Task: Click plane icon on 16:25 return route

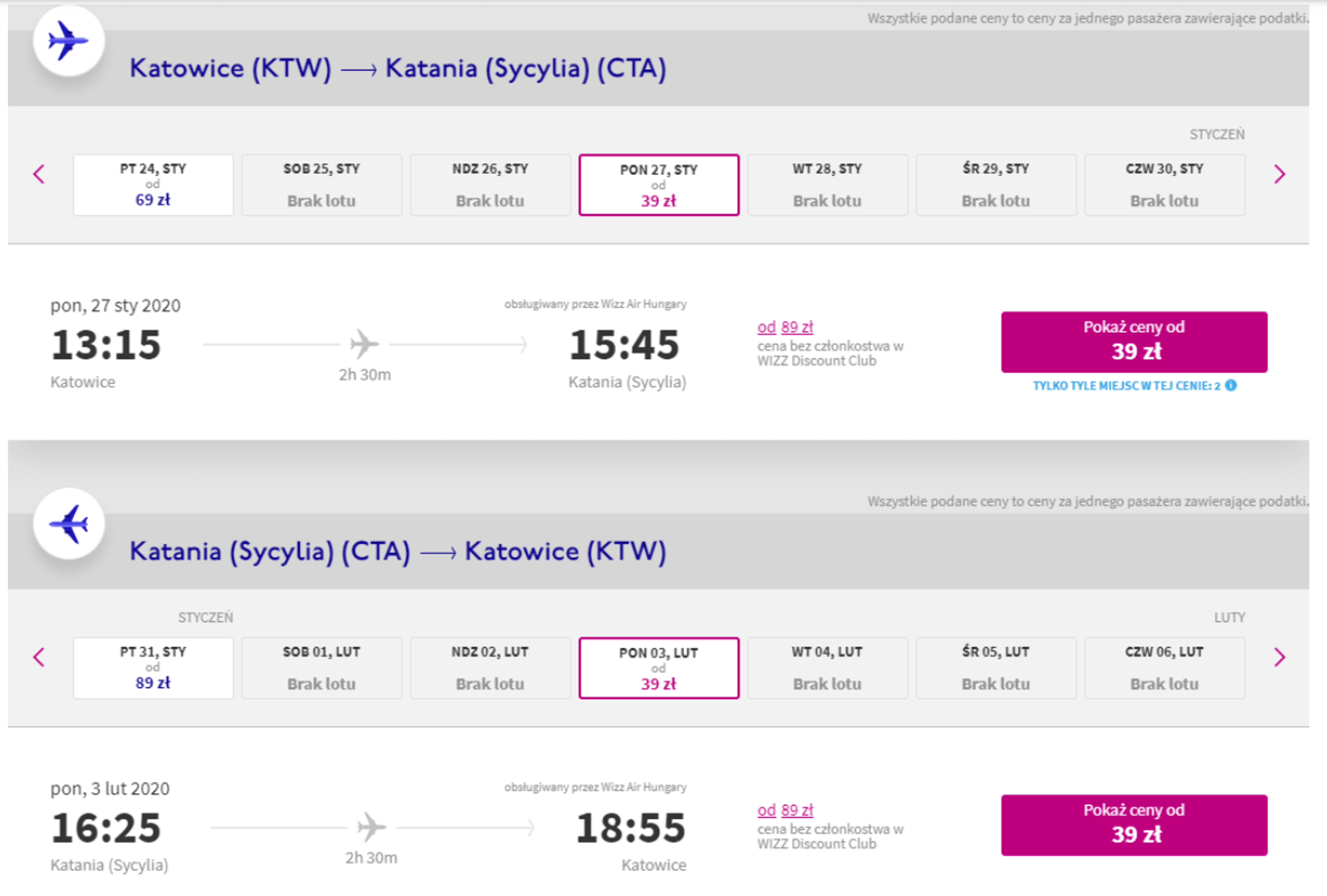Action: [371, 827]
